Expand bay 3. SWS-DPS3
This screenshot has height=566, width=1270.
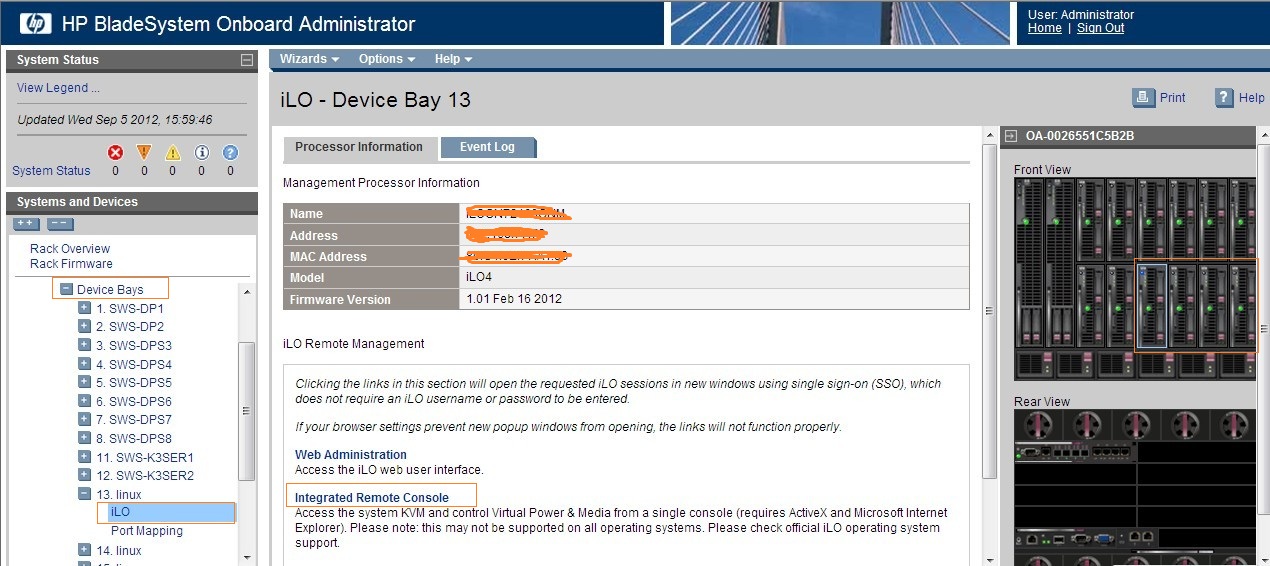(85, 345)
